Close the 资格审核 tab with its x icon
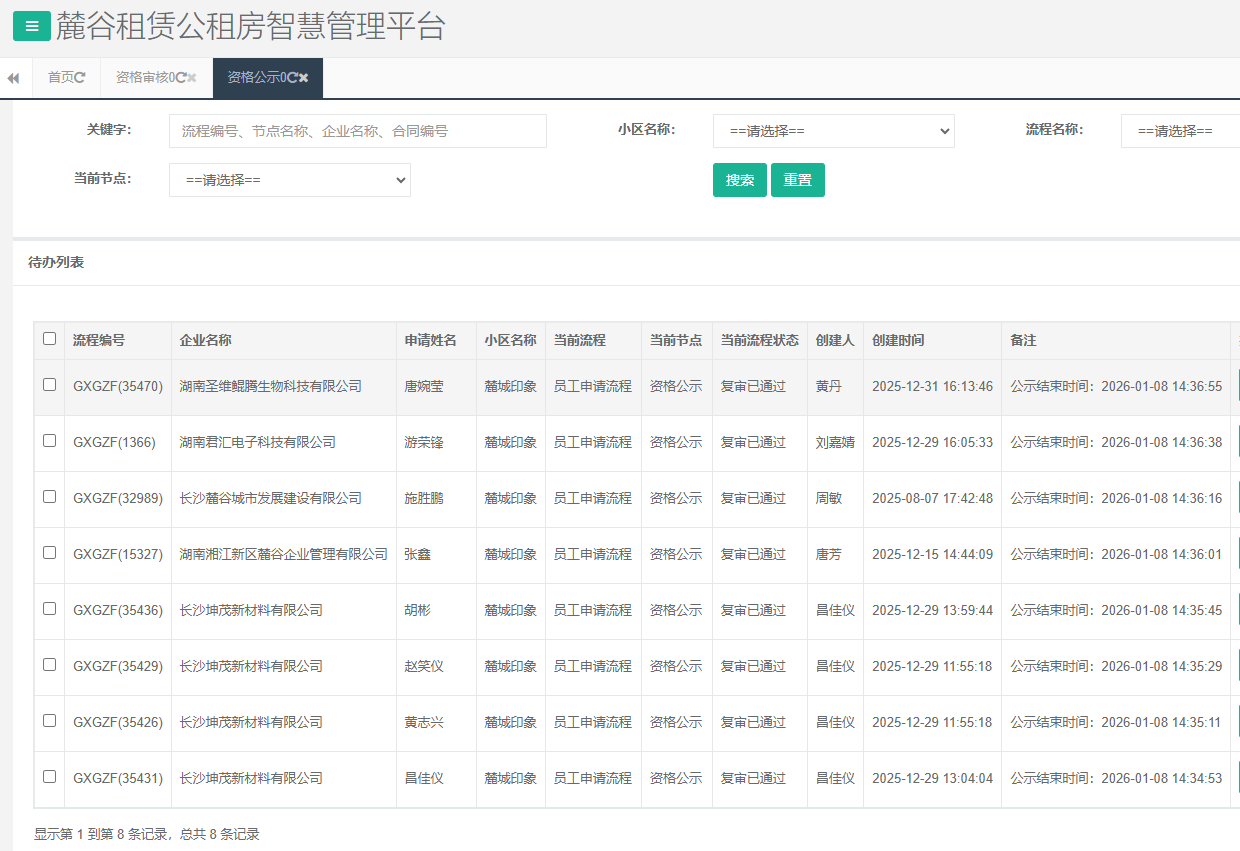This screenshot has width=1240, height=851. point(191,77)
